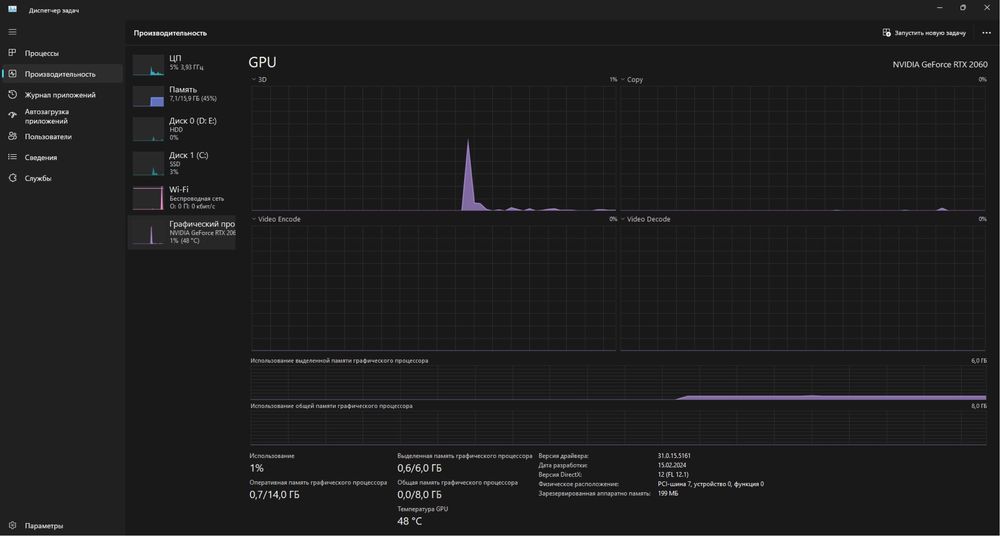The width and height of the screenshot is (1000, 536).
Task: Select Диск 0 (D: E:) item
Action: [182, 129]
